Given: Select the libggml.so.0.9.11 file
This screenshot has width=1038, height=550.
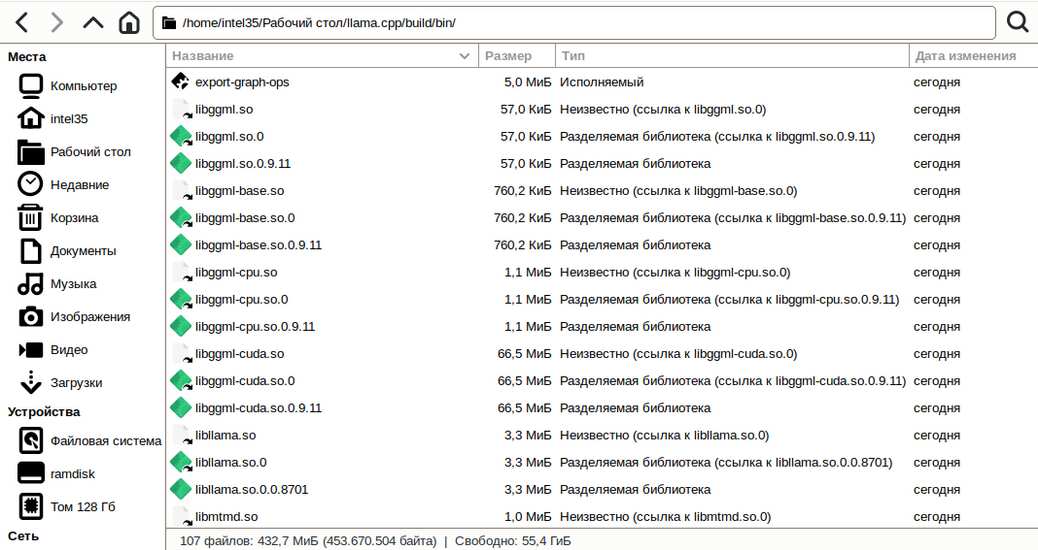Looking at the screenshot, I should 243,163.
